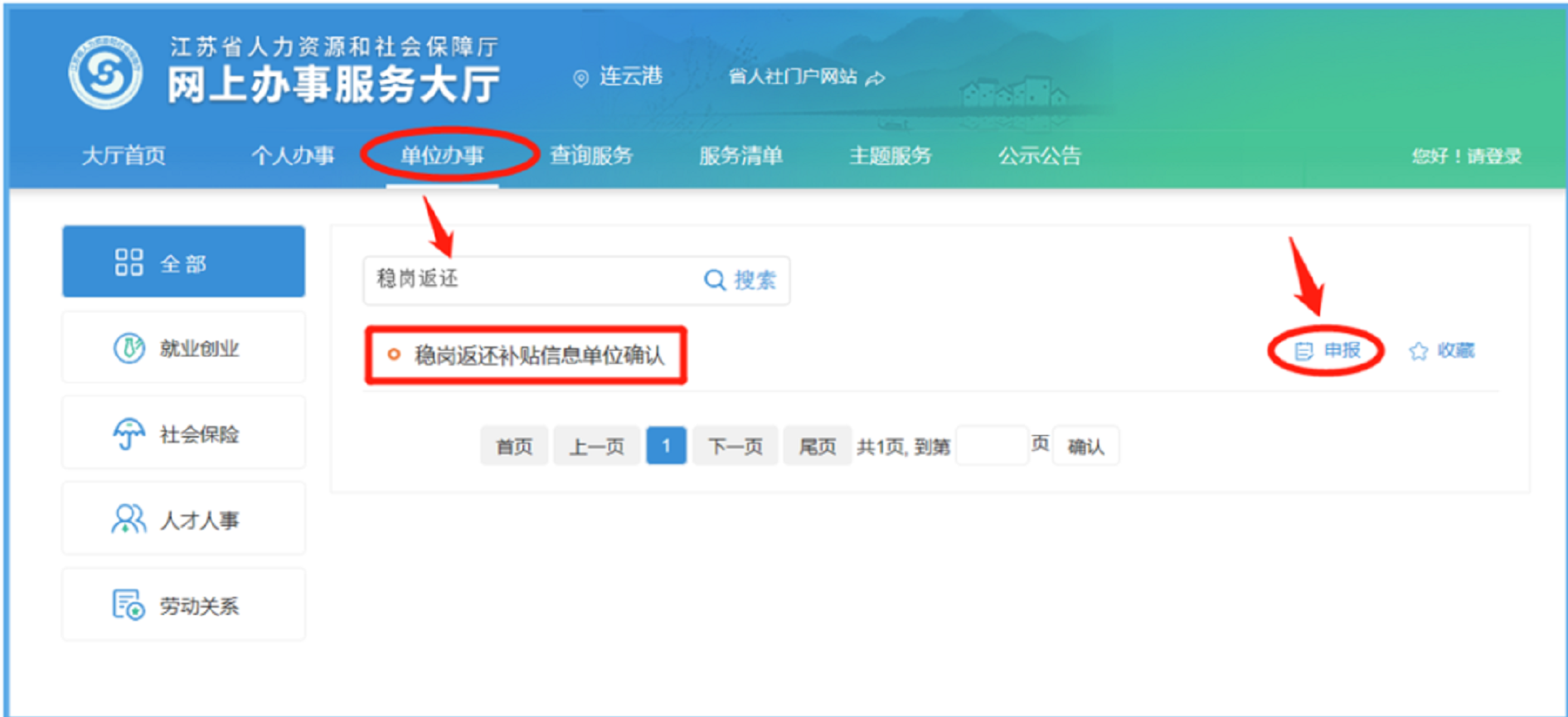Click the location pin icon beside 连云港
1568x717 pixels.
580,78
